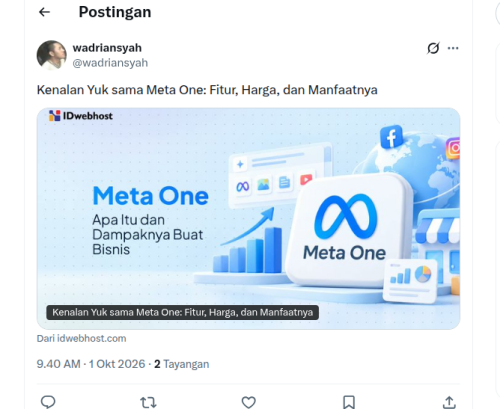This screenshot has width=500, height=409.
Task: Open wadriansyah's profile picture
Action: [52, 55]
